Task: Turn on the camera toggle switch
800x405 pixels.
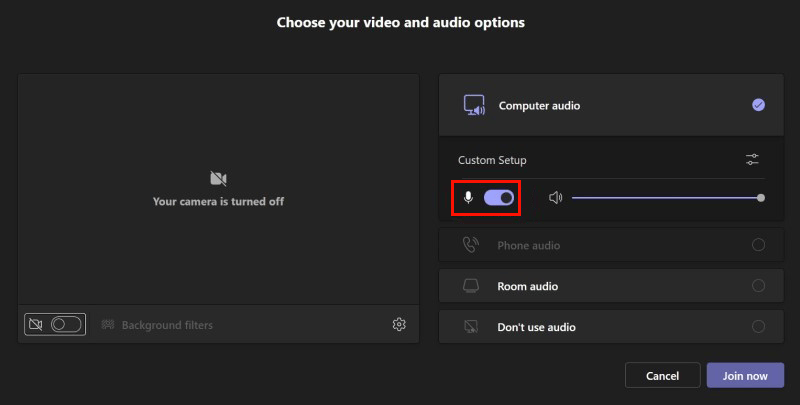Action: tap(66, 324)
